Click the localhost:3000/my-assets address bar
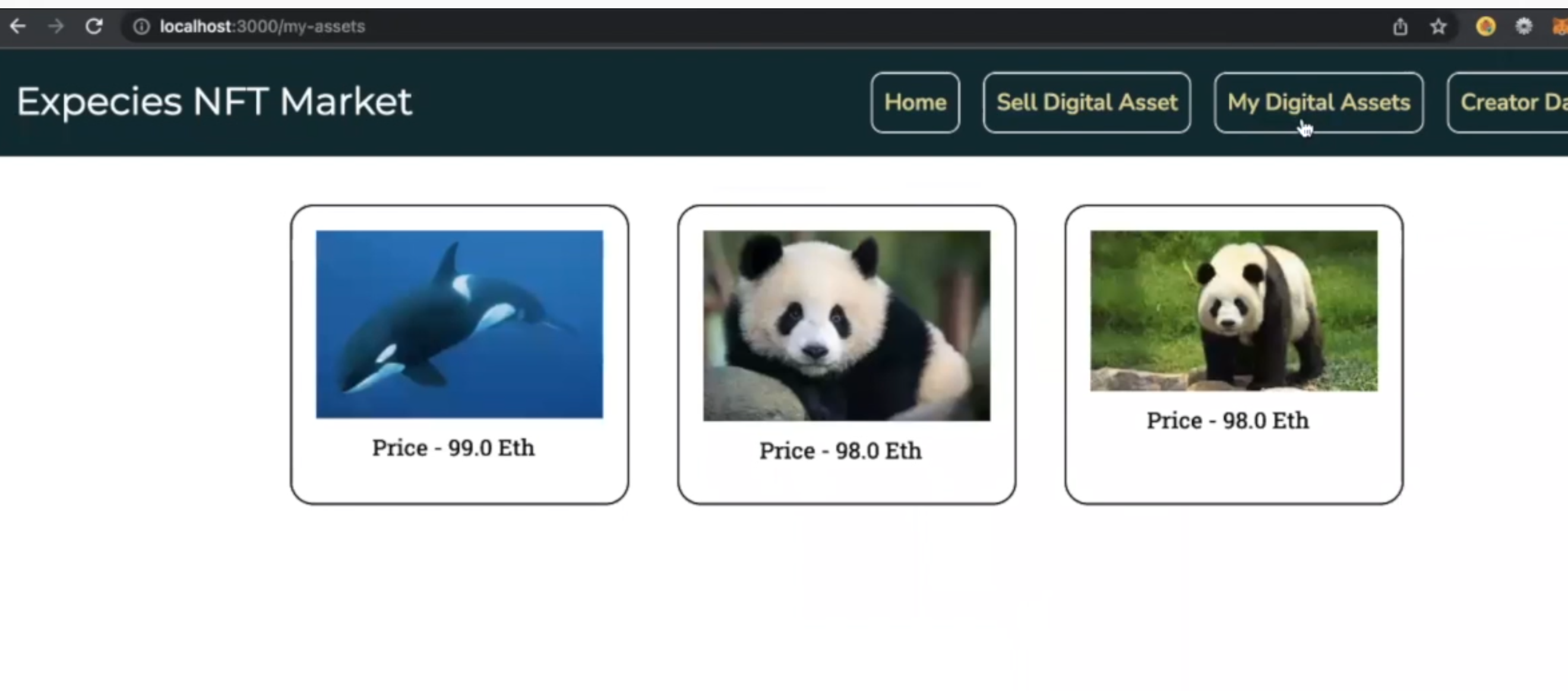Viewport: 1568px width, 691px height. click(263, 27)
